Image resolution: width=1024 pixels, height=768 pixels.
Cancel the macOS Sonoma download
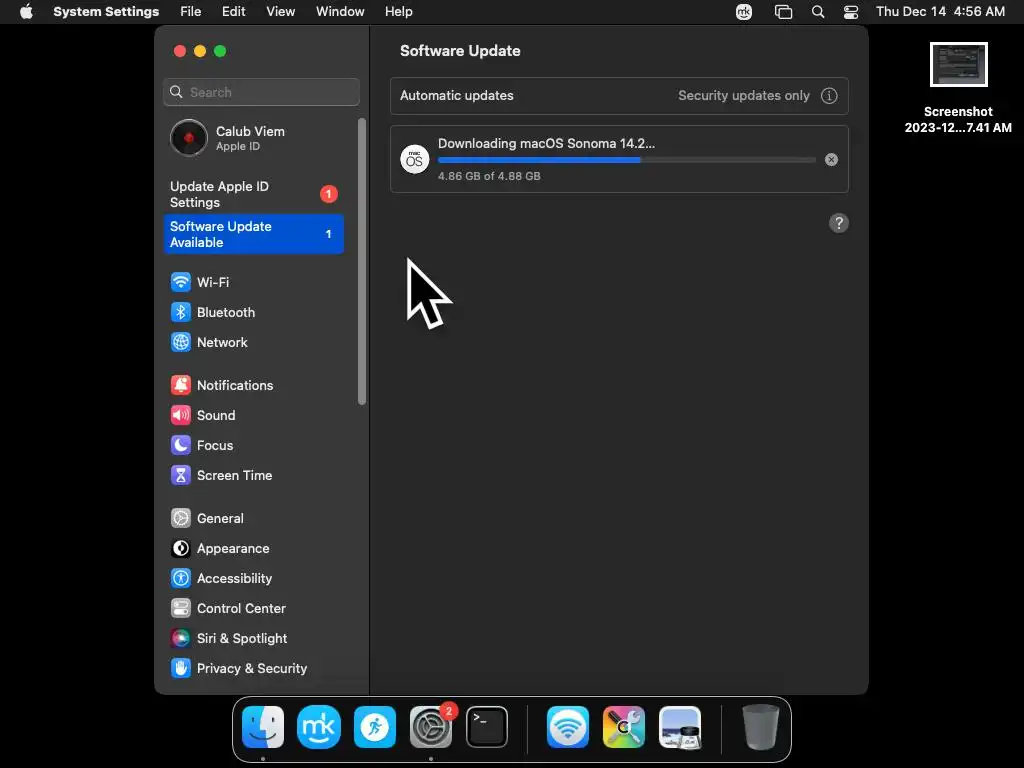(x=831, y=160)
